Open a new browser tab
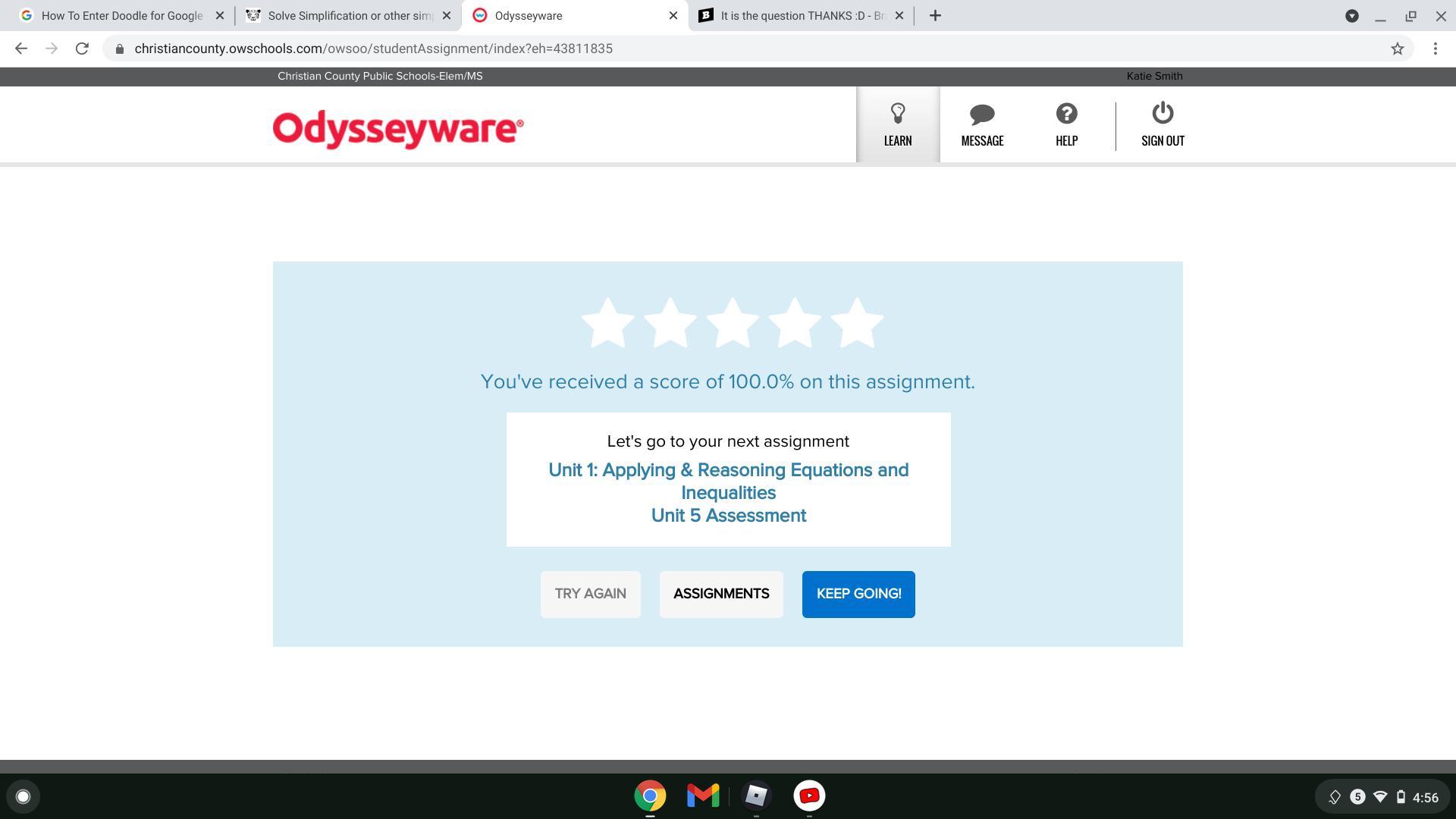1456x819 pixels. click(935, 16)
